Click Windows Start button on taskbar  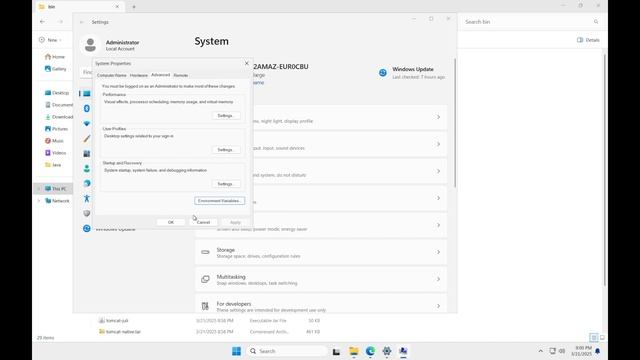coord(236,351)
